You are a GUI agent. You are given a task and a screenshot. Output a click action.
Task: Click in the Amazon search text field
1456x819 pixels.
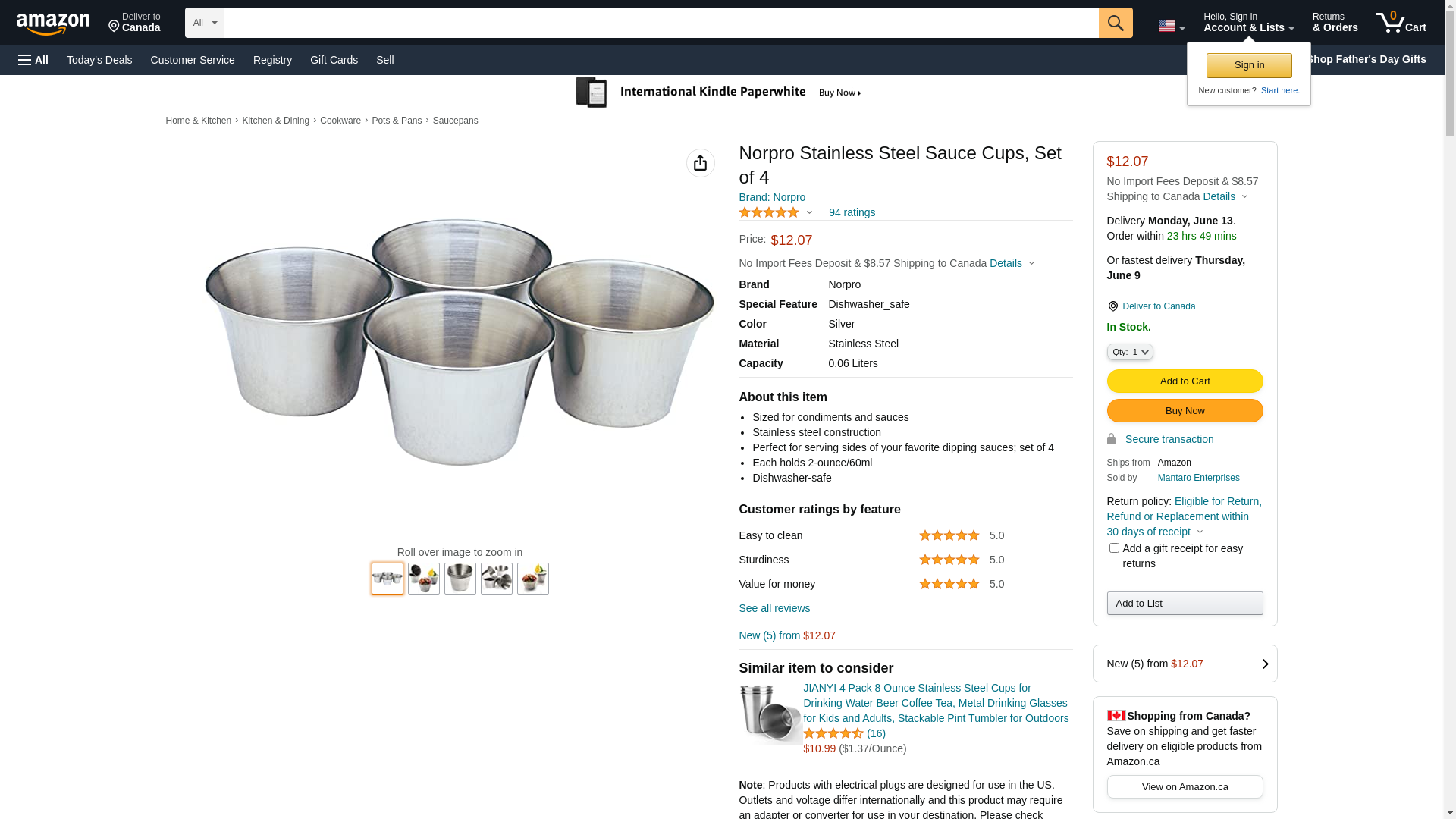tap(661, 23)
